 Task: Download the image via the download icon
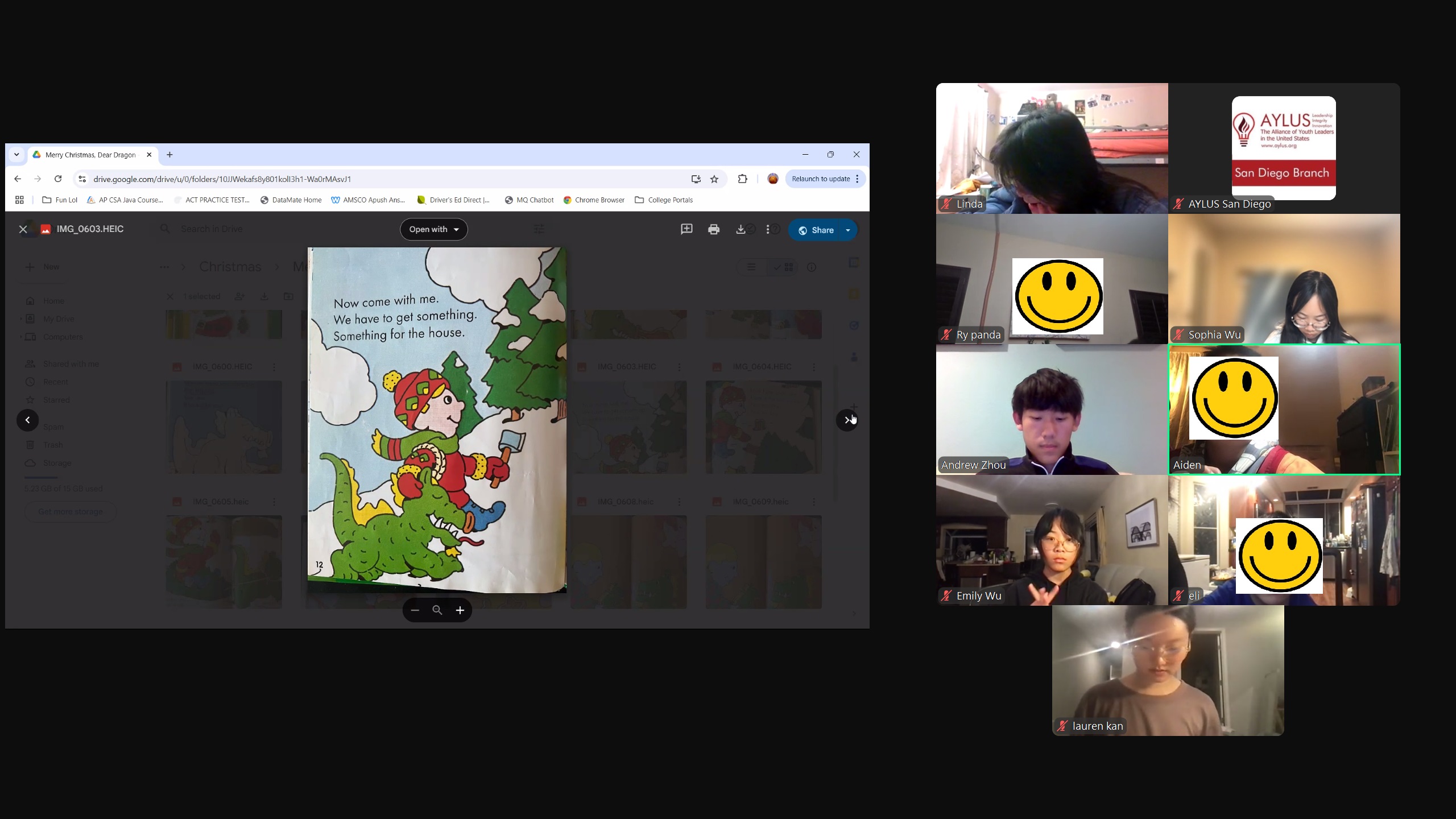click(x=741, y=229)
